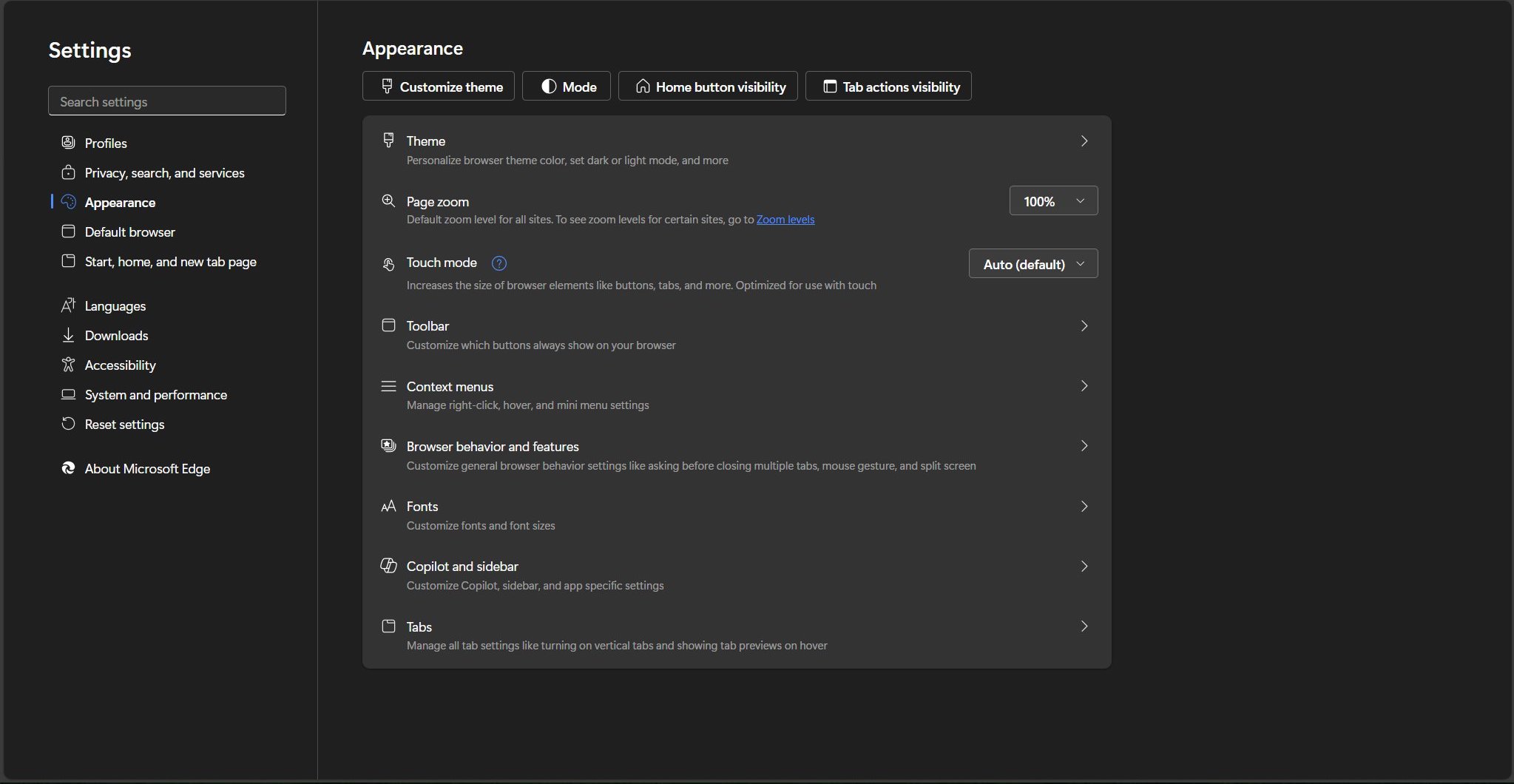
Task: Expand Copilot and sidebar chevron
Action: point(1084,566)
